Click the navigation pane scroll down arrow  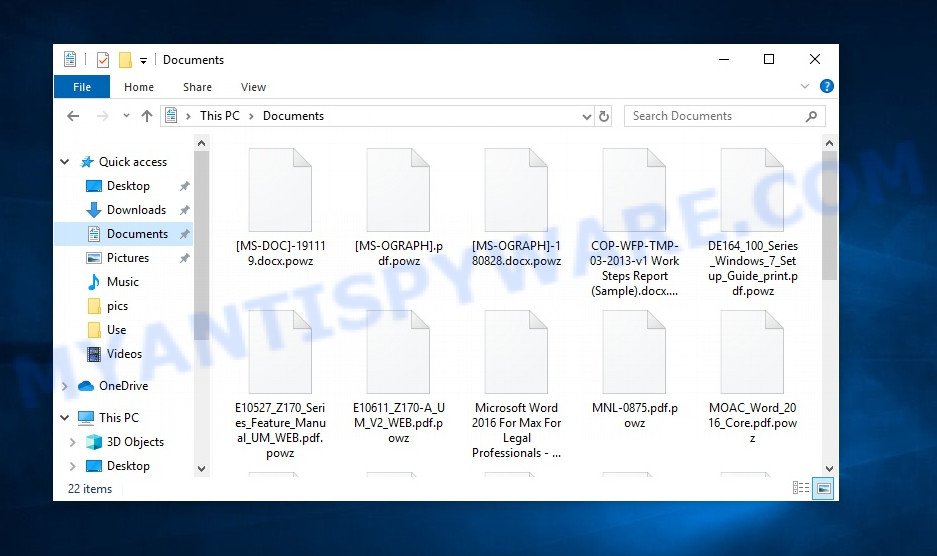pos(201,469)
